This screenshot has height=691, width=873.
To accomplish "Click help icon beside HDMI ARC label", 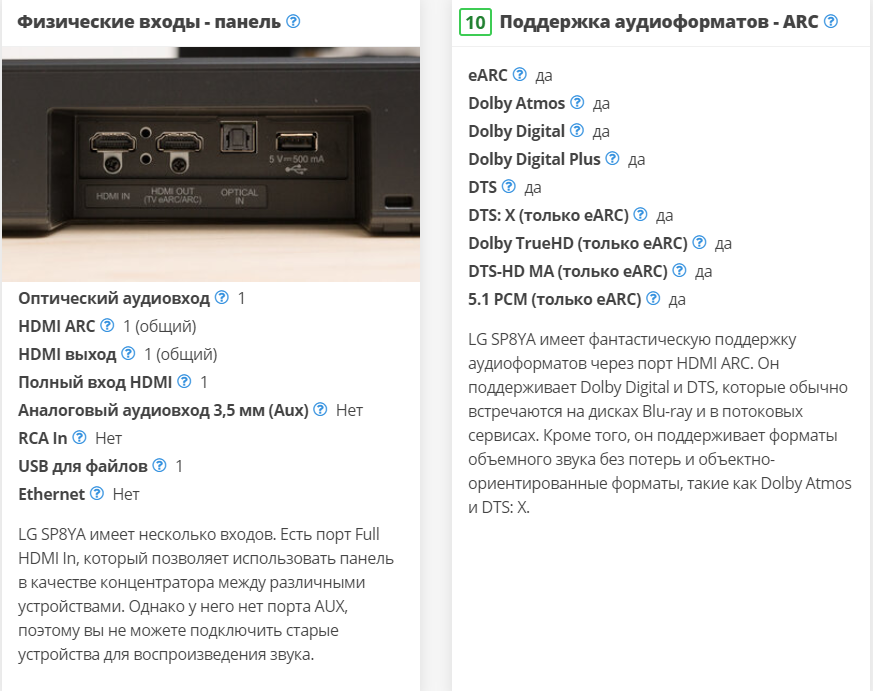I will click(107, 325).
